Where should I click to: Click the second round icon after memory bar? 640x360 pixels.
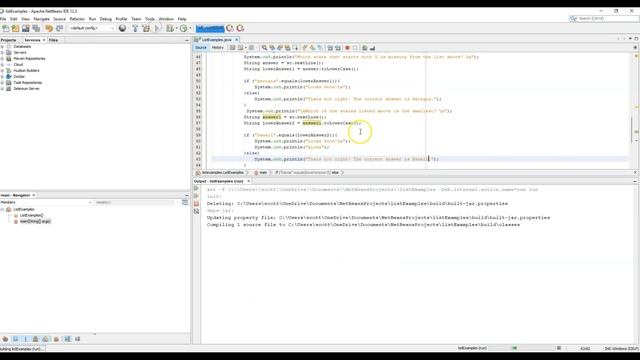point(240,28)
